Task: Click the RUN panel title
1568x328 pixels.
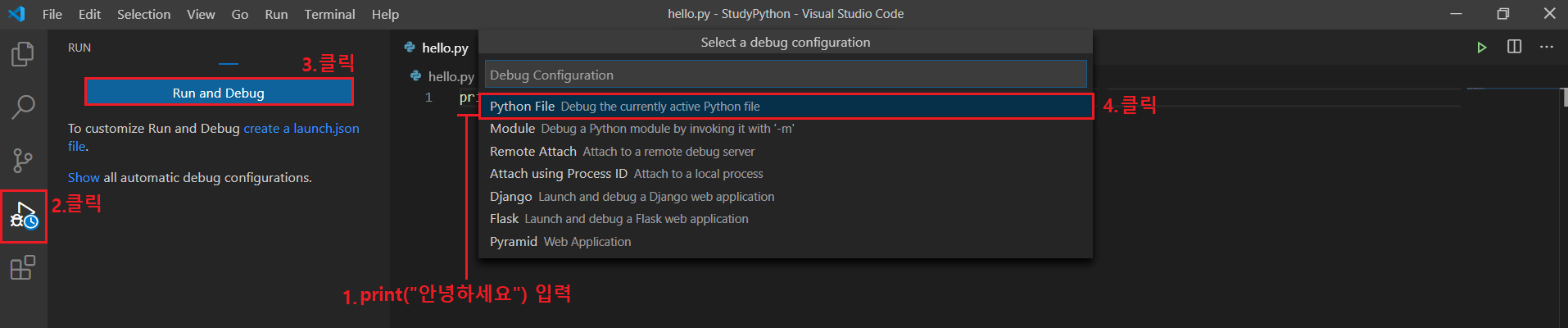Action: click(79, 48)
